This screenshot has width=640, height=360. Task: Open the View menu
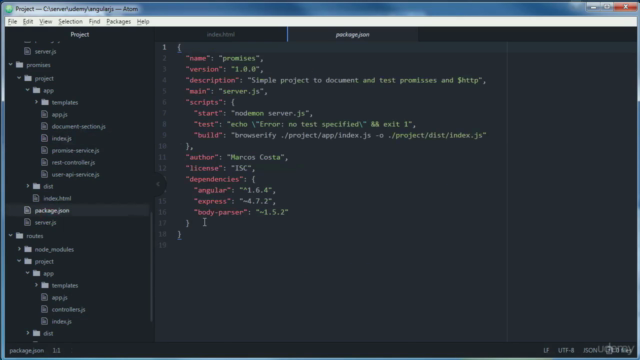[x=45, y=21]
